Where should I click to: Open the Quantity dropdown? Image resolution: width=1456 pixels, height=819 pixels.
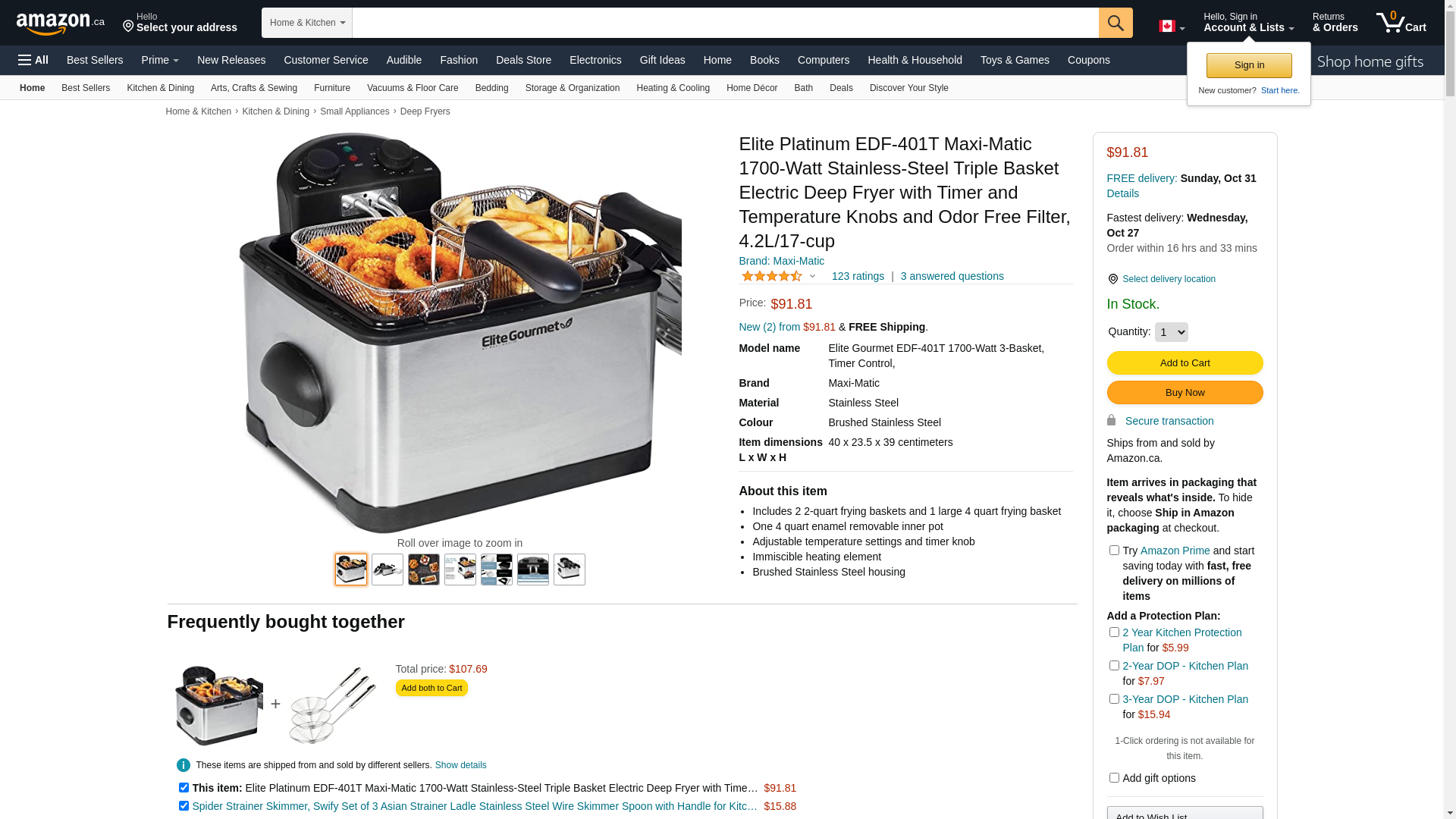click(1171, 332)
